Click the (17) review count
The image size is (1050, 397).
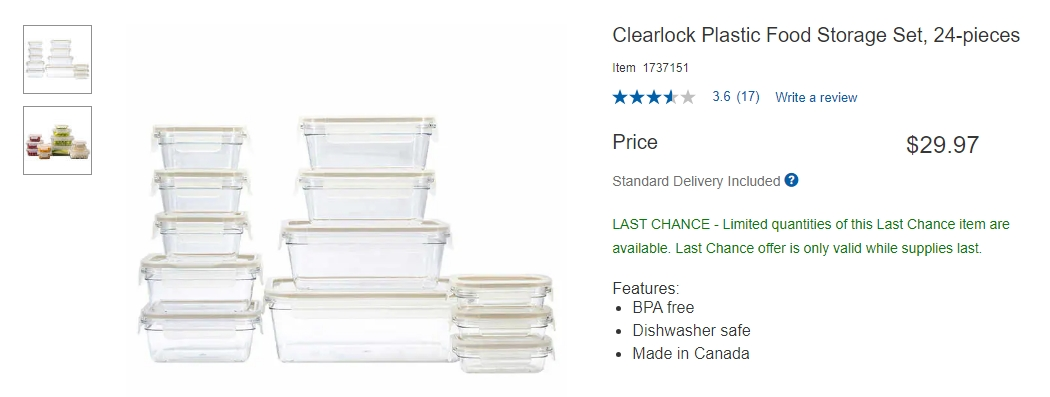(748, 96)
